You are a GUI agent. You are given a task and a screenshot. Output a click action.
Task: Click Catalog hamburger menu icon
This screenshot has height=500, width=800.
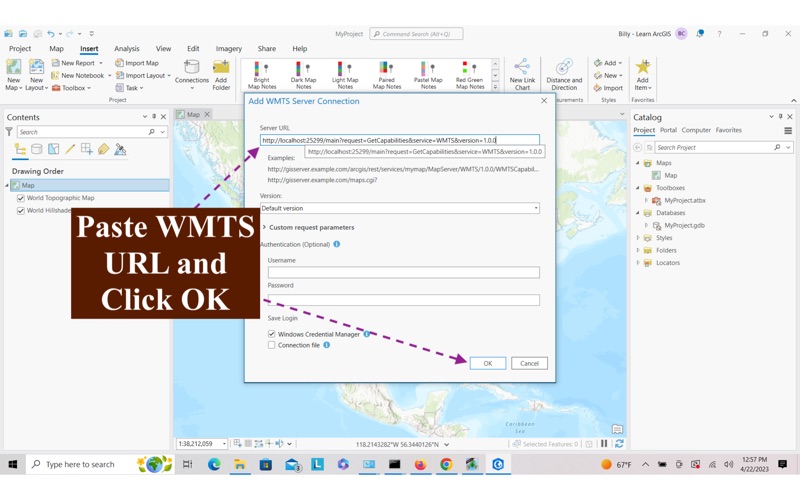point(788,131)
